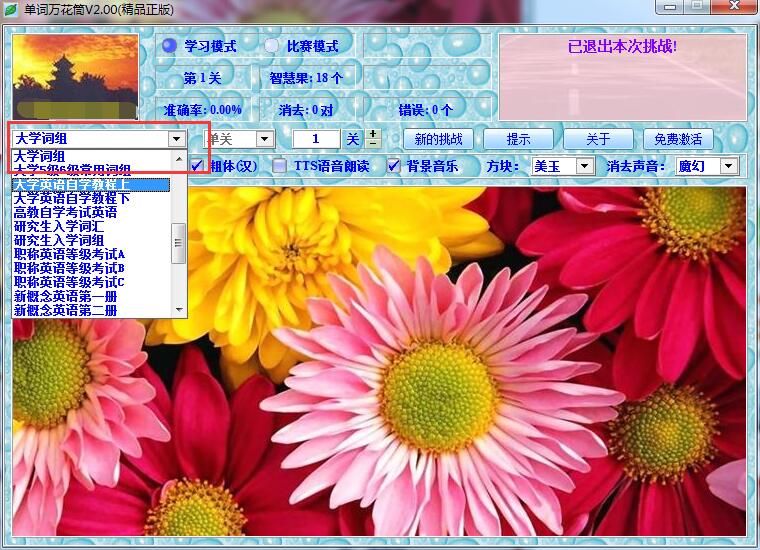Open the 大学词组 word library dropdown arrow
This screenshot has width=760, height=550.
click(x=176, y=139)
